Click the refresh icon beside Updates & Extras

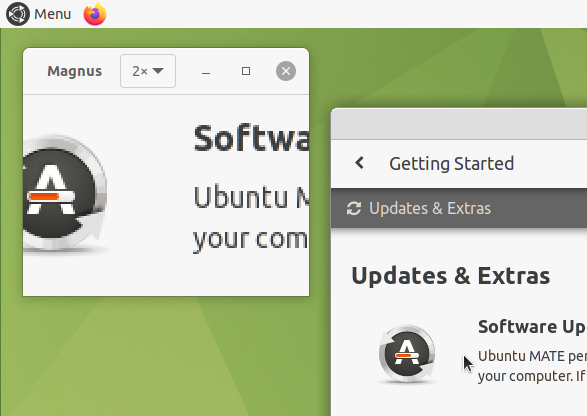click(354, 209)
